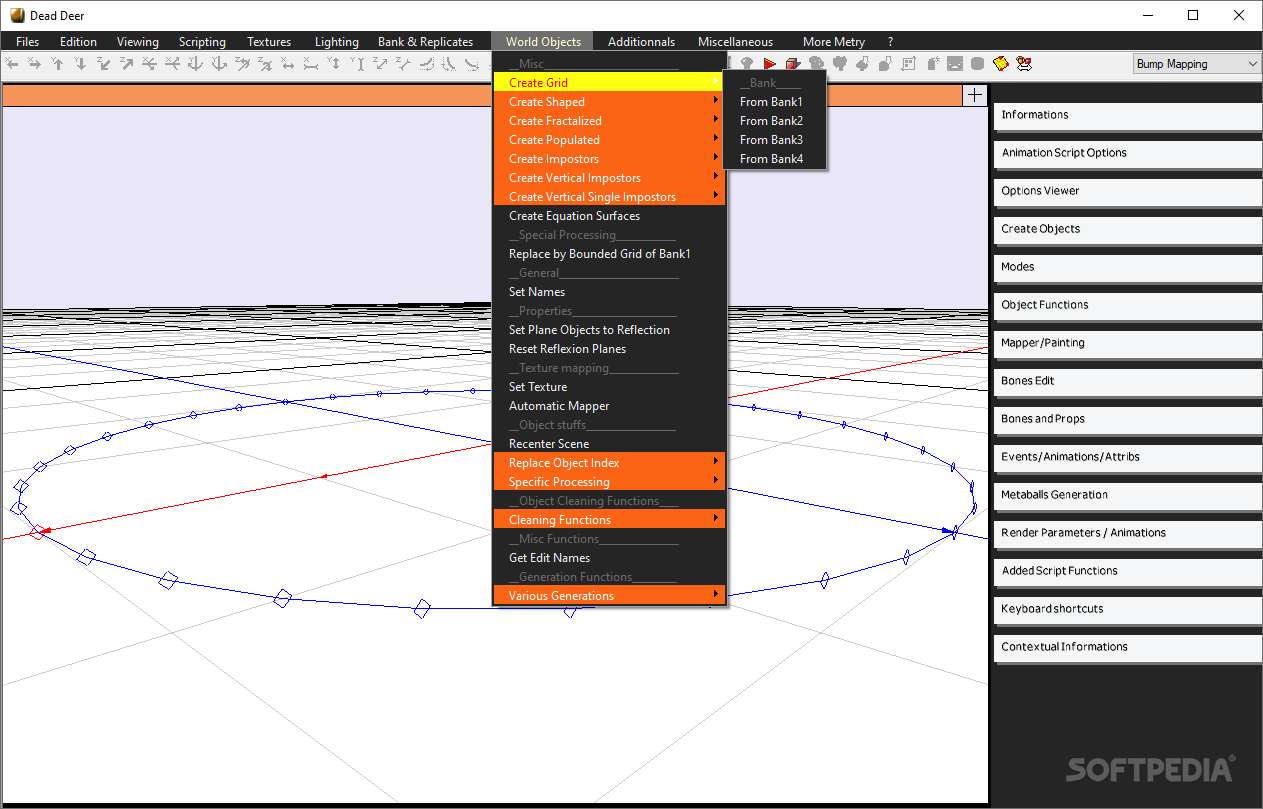Image resolution: width=1263 pixels, height=809 pixels.
Task: Expand Create Vertical Single Impostors submenu
Action: pos(610,197)
